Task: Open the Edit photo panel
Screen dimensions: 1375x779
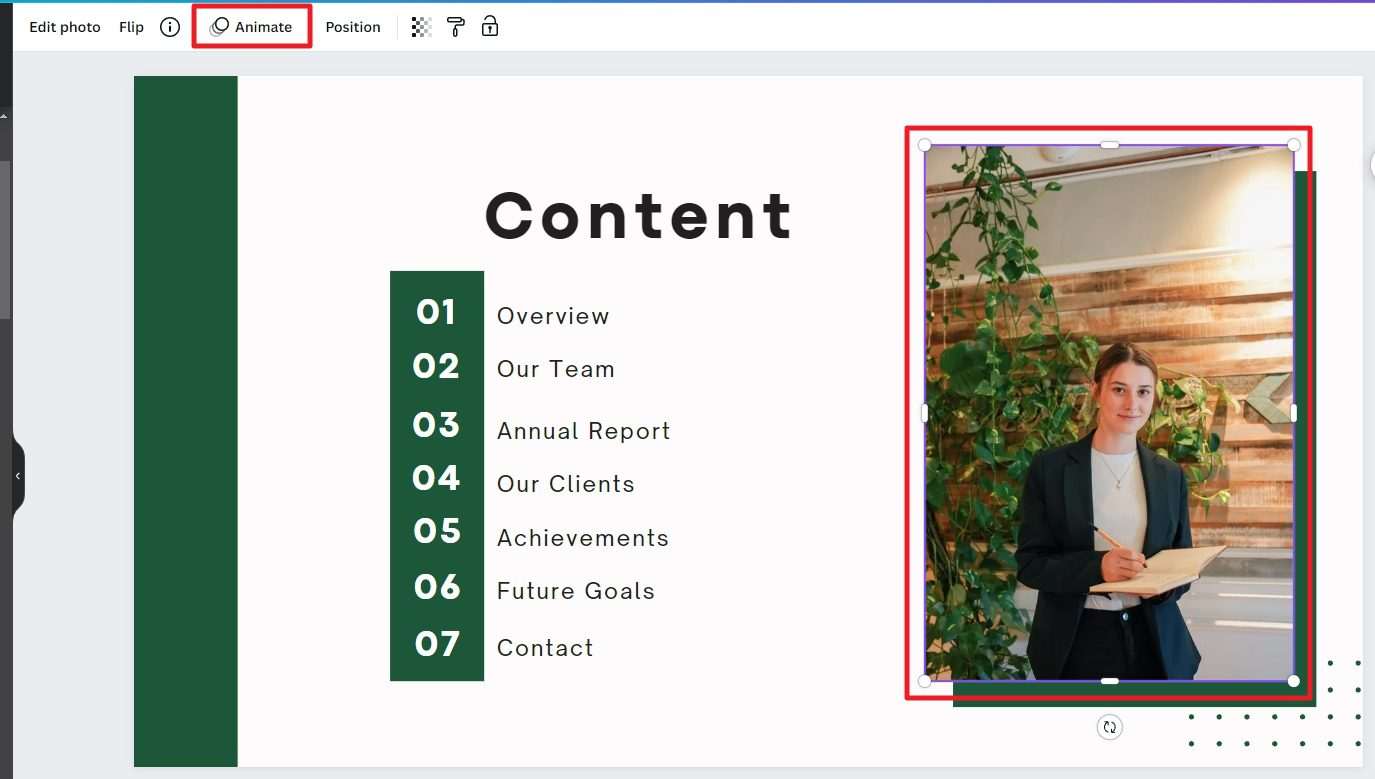Action: click(65, 27)
